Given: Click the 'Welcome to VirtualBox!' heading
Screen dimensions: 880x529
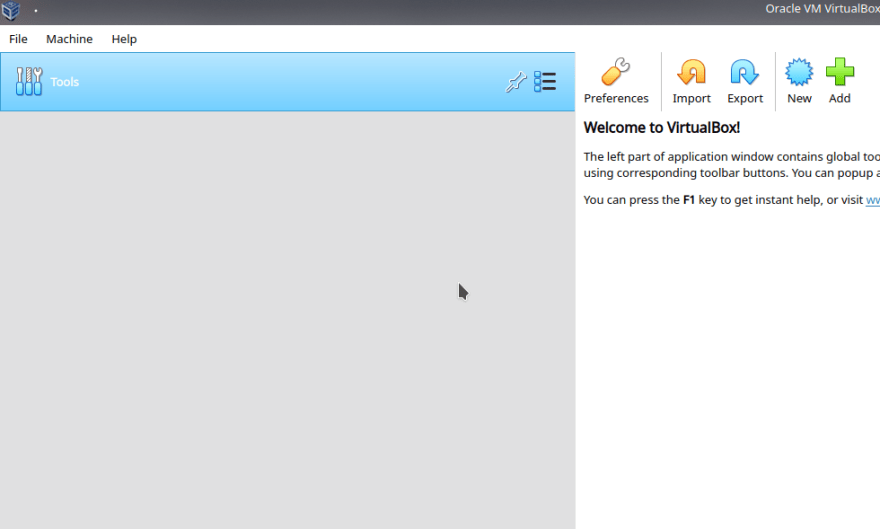Looking at the screenshot, I should 662,128.
